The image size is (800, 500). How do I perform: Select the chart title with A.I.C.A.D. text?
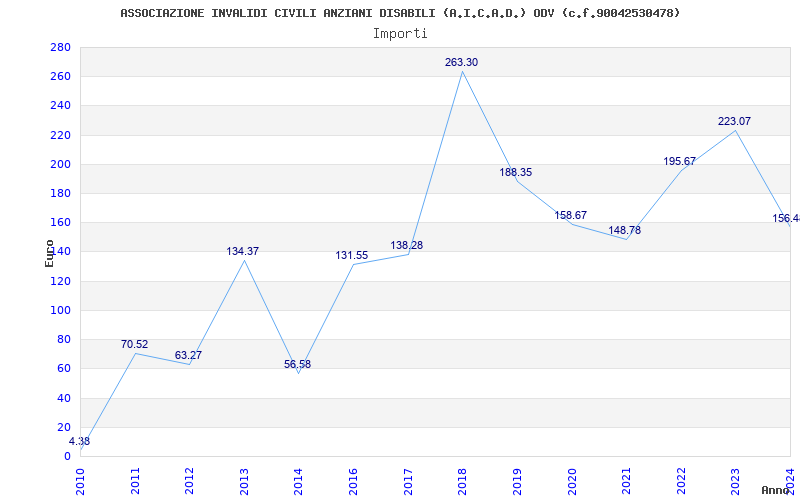coord(401,13)
